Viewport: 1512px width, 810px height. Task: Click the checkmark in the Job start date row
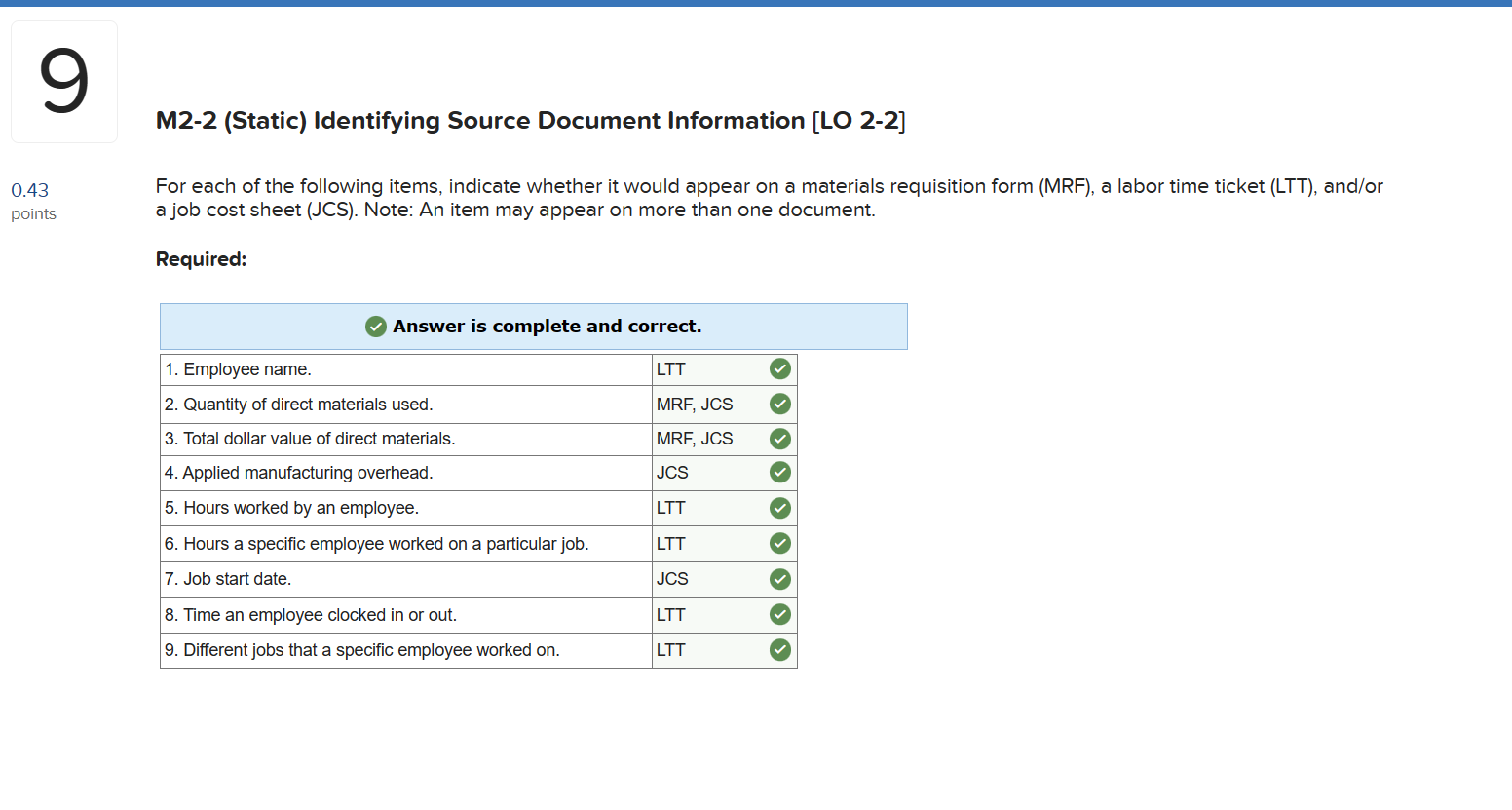tap(780, 579)
